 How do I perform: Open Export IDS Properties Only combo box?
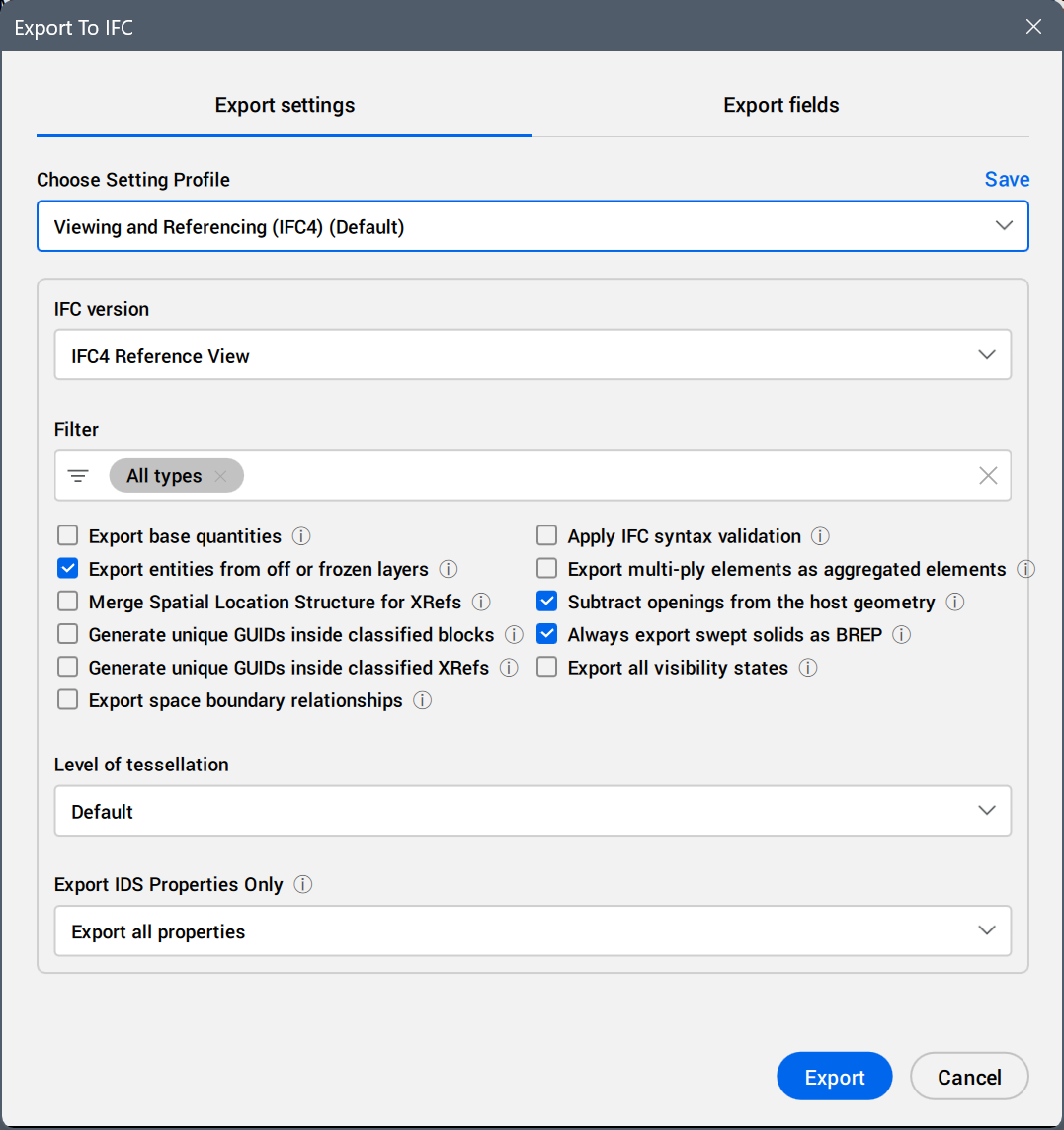point(532,931)
